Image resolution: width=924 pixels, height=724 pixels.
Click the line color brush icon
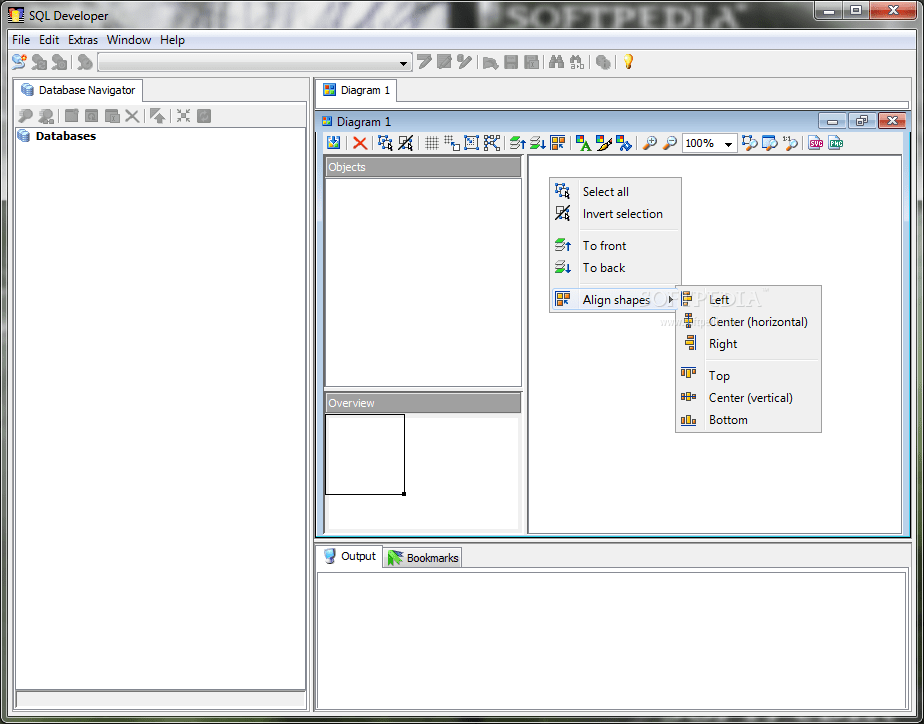[603, 143]
